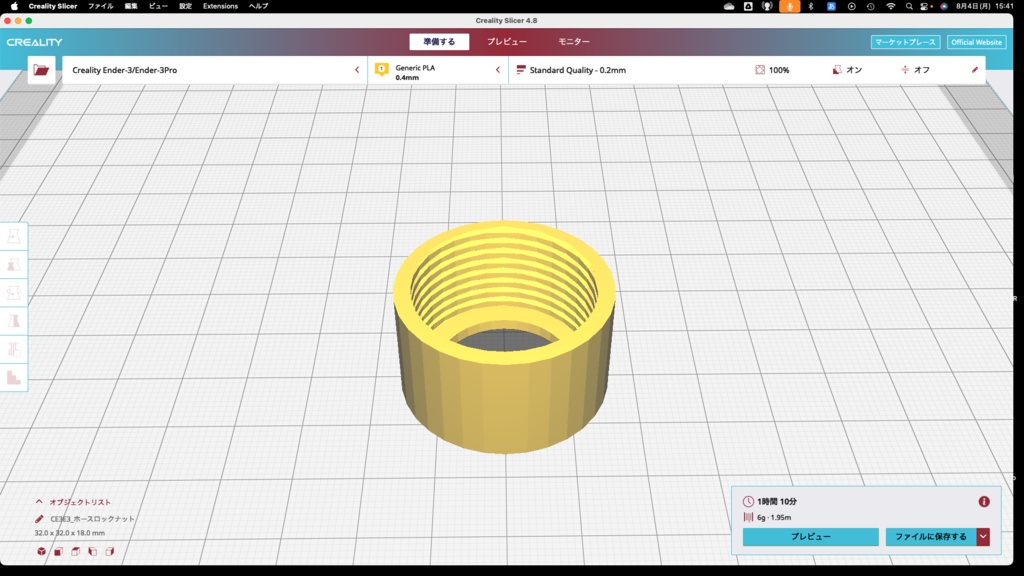This screenshot has width=1024, height=576.
Task: Click the infill 100% icon
Action: (x=760, y=70)
